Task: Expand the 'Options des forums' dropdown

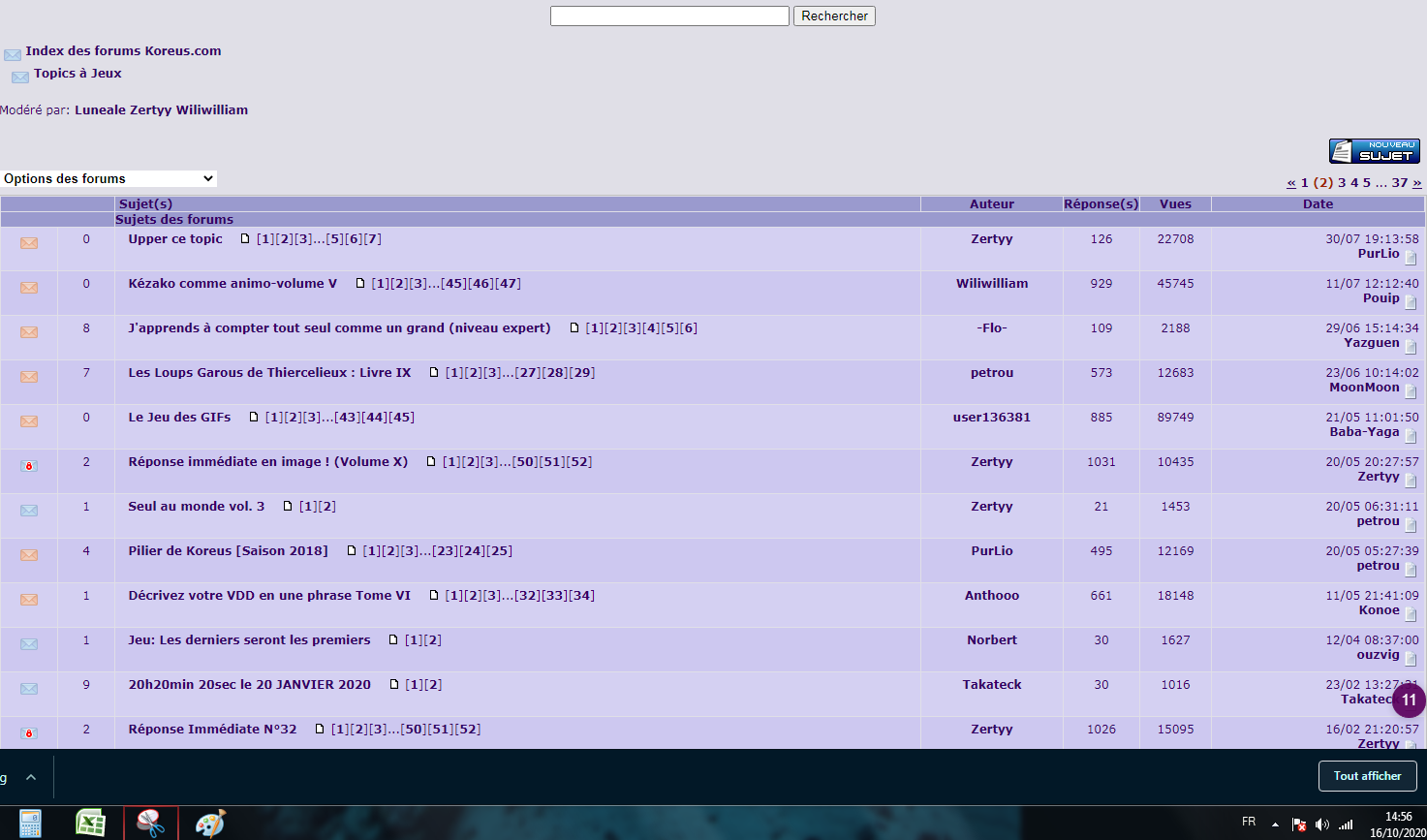Action: click(x=109, y=178)
